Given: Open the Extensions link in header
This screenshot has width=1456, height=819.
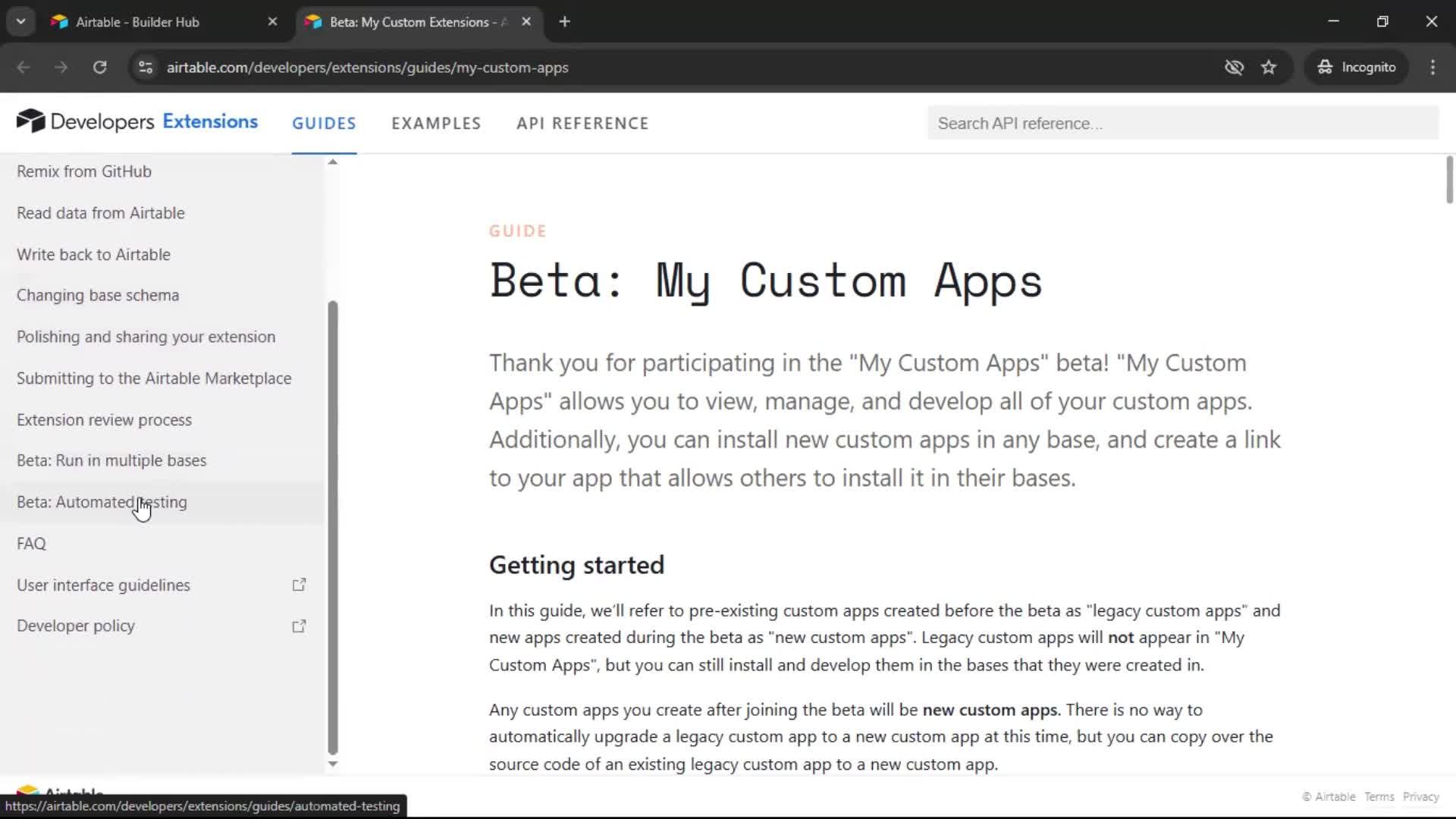Looking at the screenshot, I should point(210,121).
